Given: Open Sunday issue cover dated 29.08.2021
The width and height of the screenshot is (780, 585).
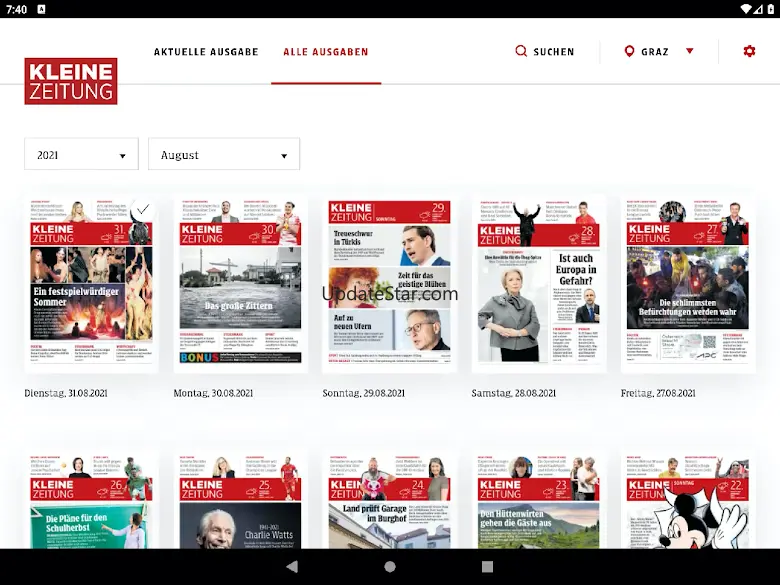Looking at the screenshot, I should (390, 284).
